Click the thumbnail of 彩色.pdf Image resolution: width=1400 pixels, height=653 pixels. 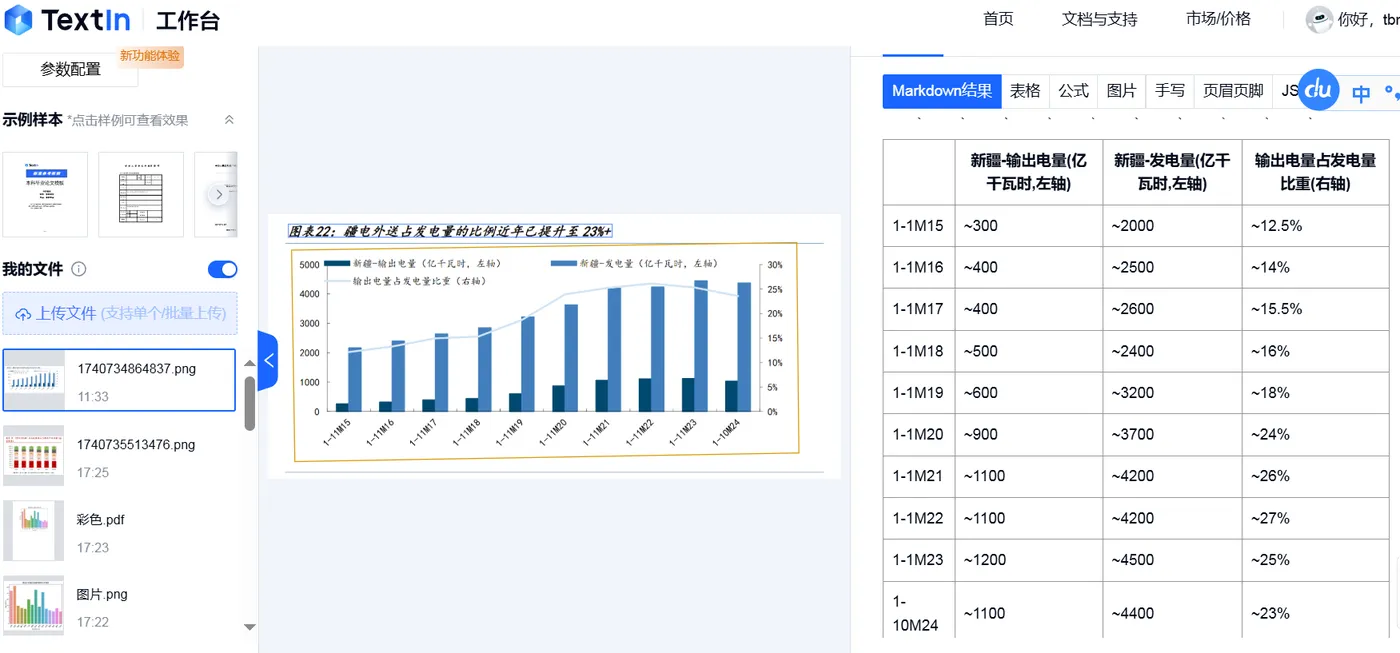[x=34, y=531]
